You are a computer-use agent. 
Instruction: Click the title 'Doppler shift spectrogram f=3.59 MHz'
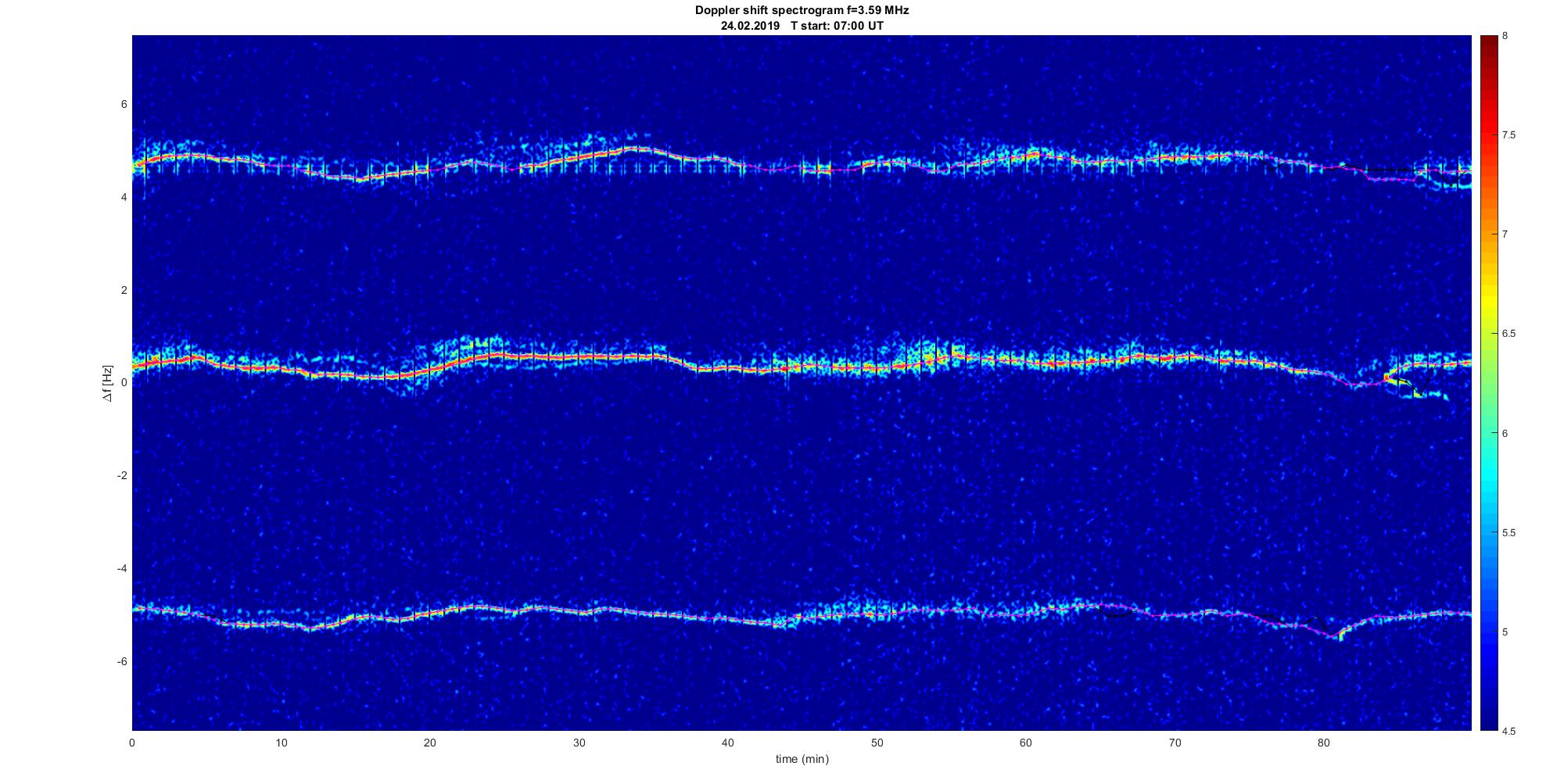[x=802, y=11]
